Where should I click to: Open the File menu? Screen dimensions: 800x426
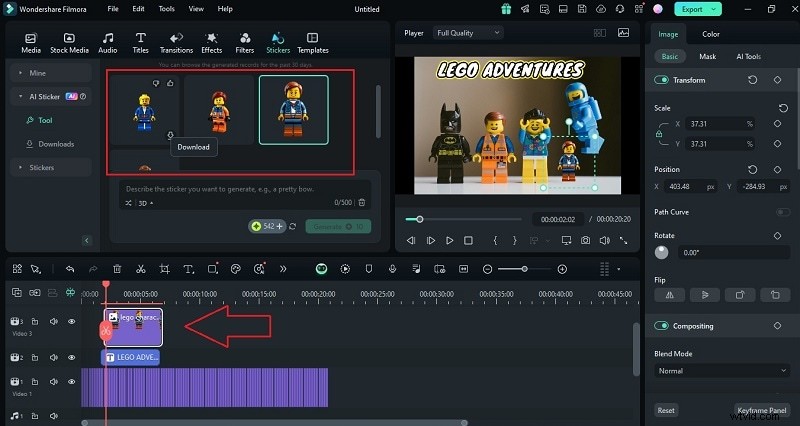pos(113,9)
